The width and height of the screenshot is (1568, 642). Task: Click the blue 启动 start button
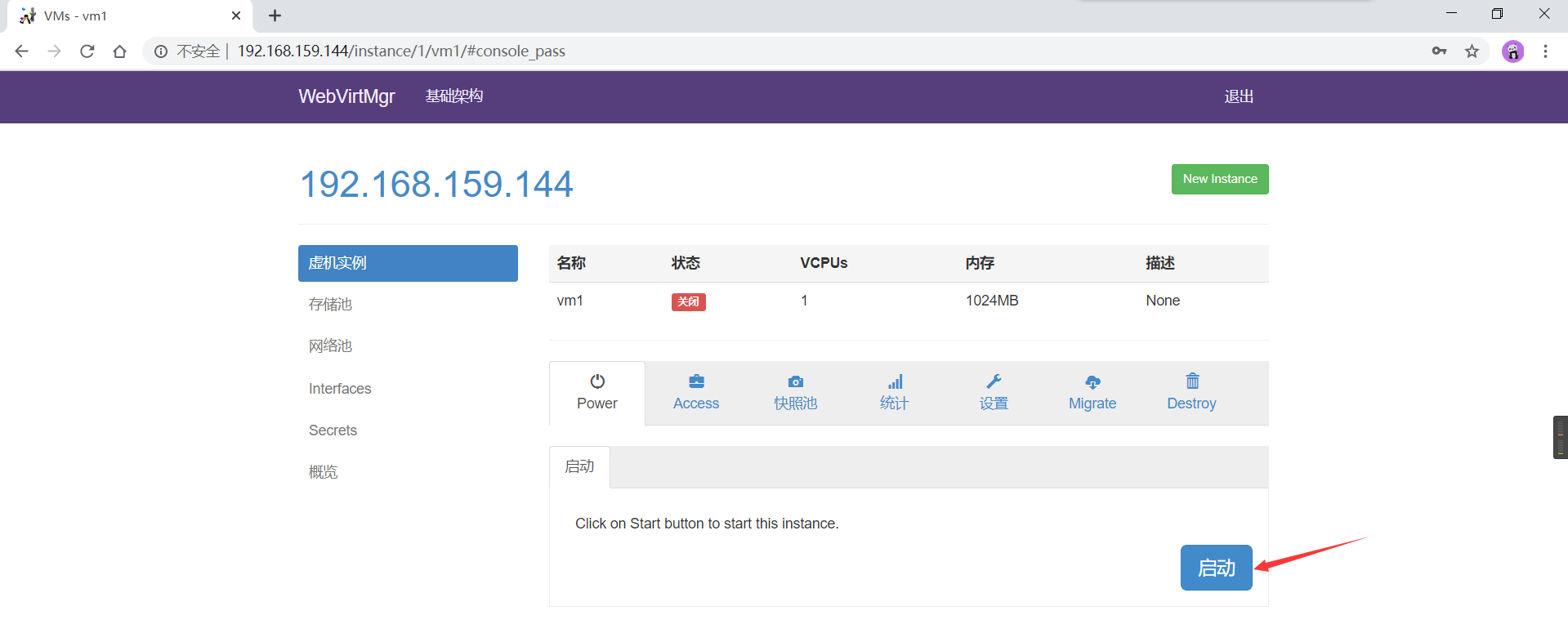1217,568
